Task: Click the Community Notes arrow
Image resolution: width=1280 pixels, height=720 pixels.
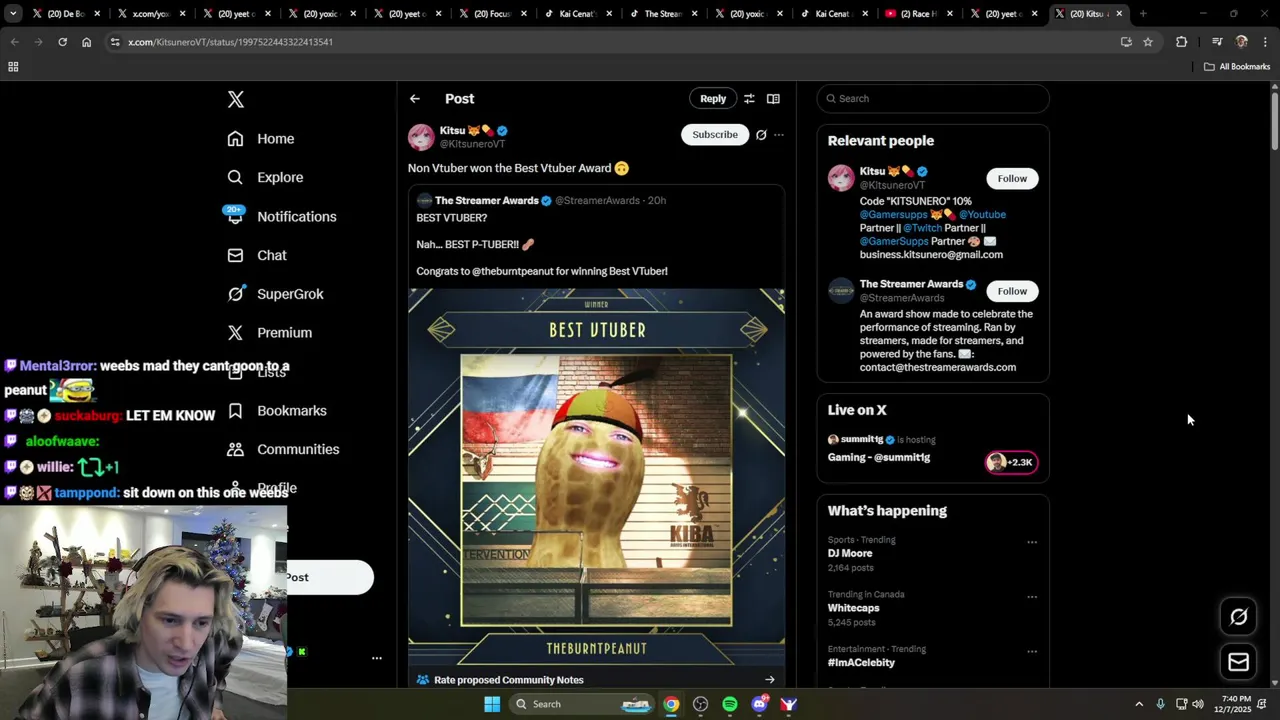Action: point(769,680)
